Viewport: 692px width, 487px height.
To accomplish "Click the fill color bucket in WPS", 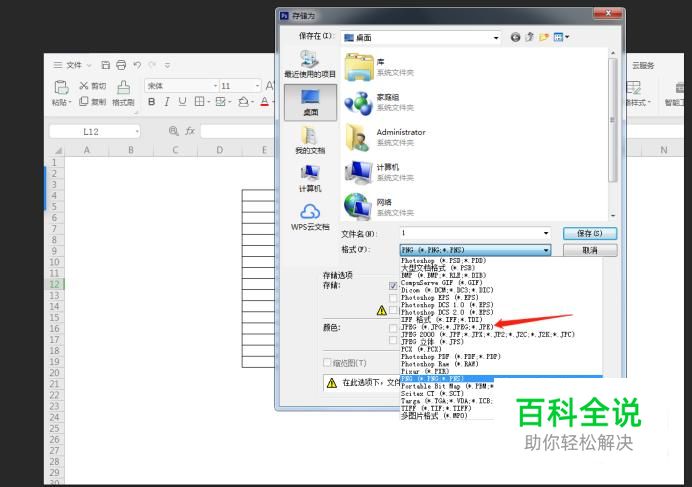I will pyautogui.click(x=243, y=102).
